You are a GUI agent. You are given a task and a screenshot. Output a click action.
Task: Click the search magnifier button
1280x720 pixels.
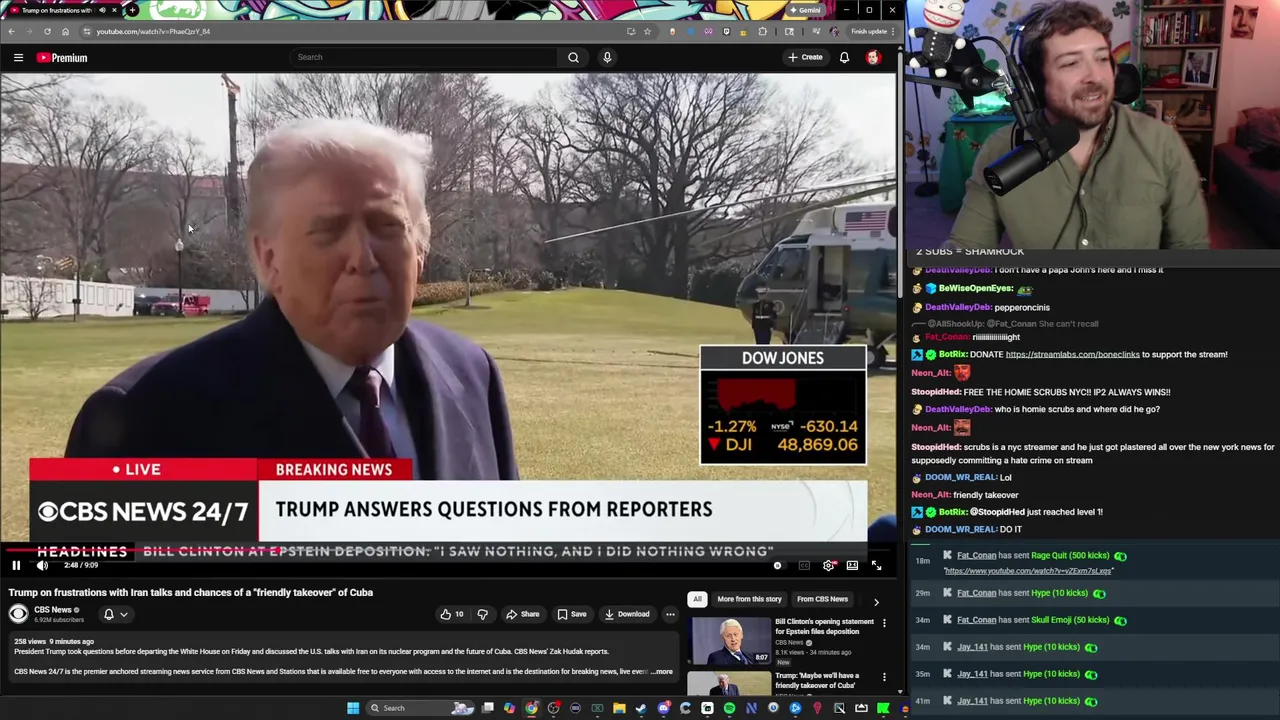573,57
